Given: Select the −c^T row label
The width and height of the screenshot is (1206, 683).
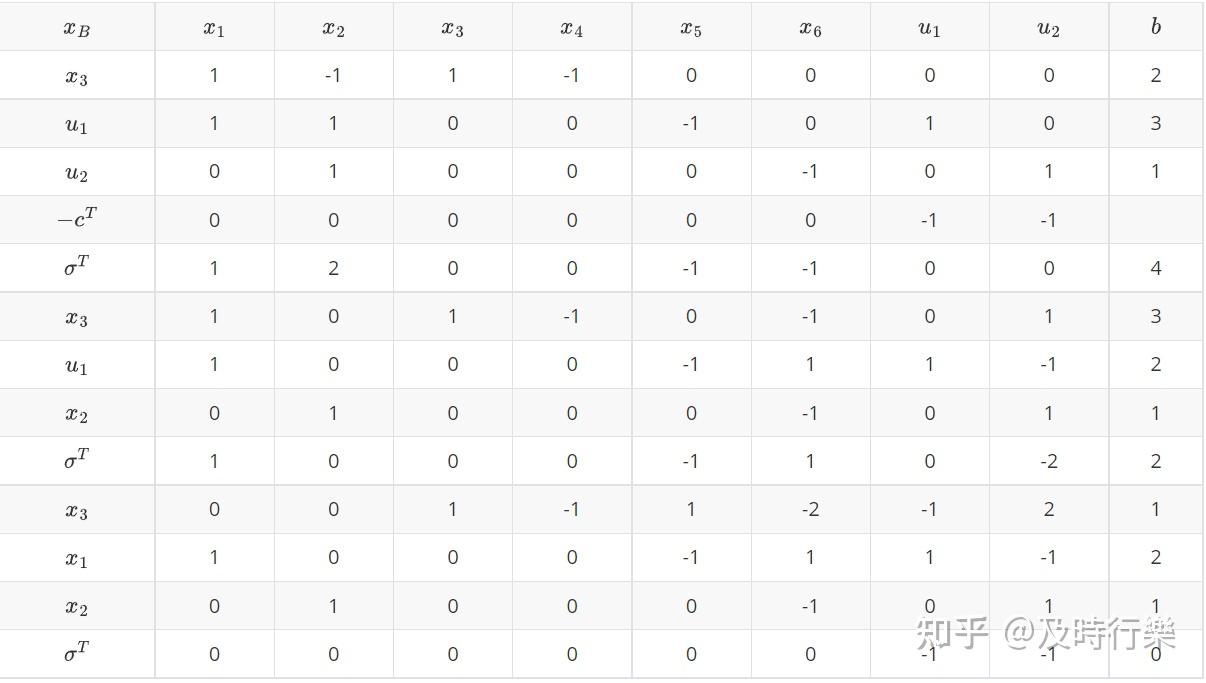Looking at the screenshot, I should (77, 219).
